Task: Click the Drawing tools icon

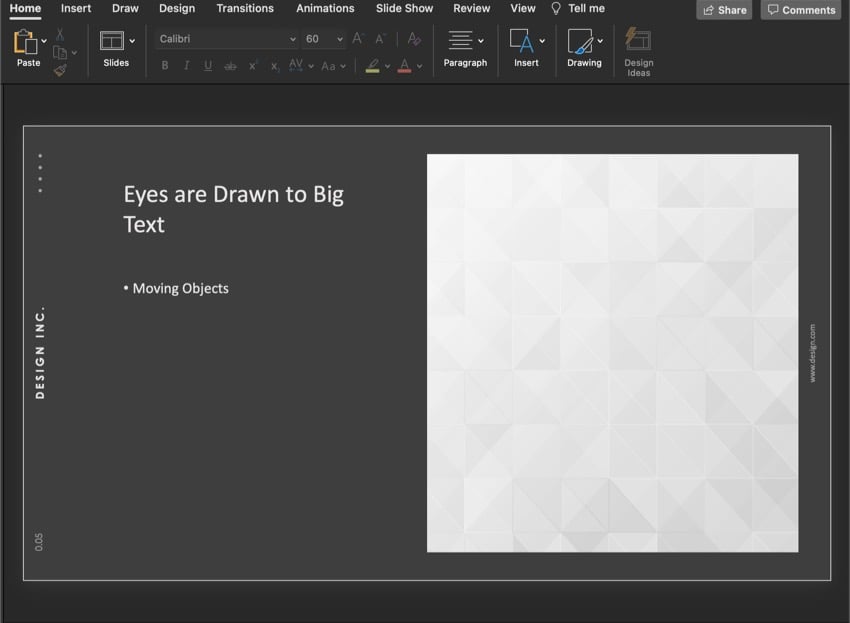Action: [580, 42]
